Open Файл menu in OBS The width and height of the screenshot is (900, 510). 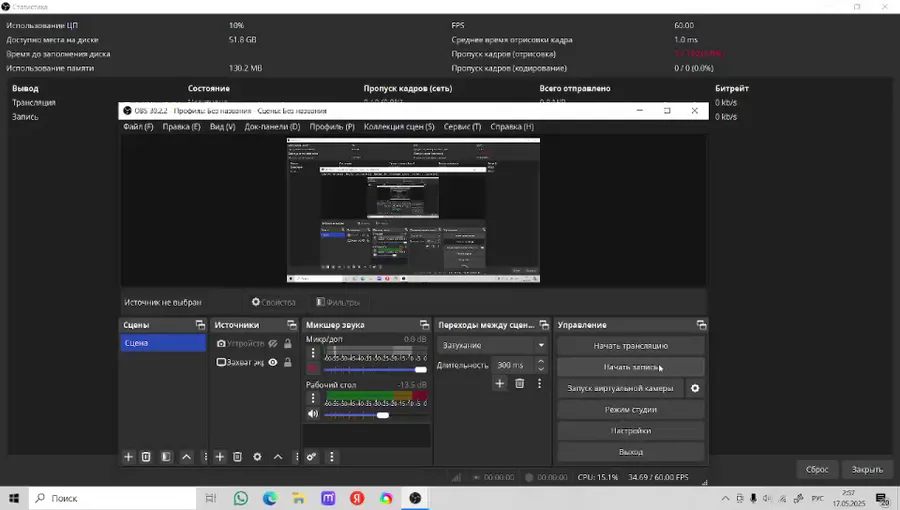[x=138, y=127]
